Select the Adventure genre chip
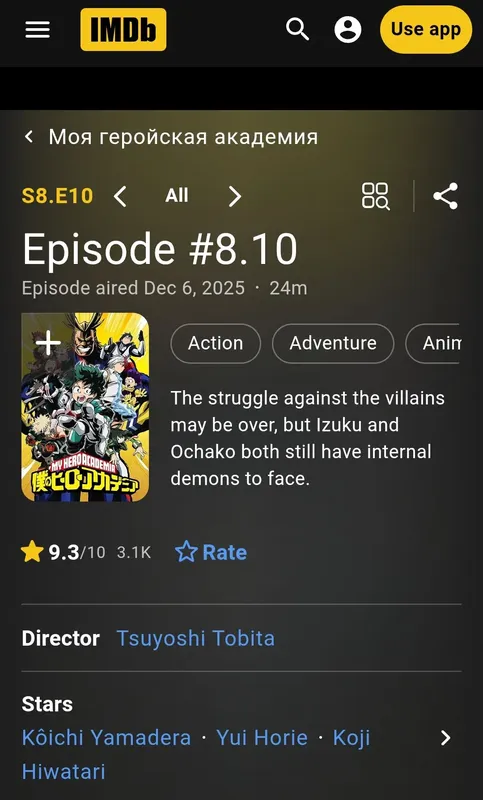 tap(333, 343)
